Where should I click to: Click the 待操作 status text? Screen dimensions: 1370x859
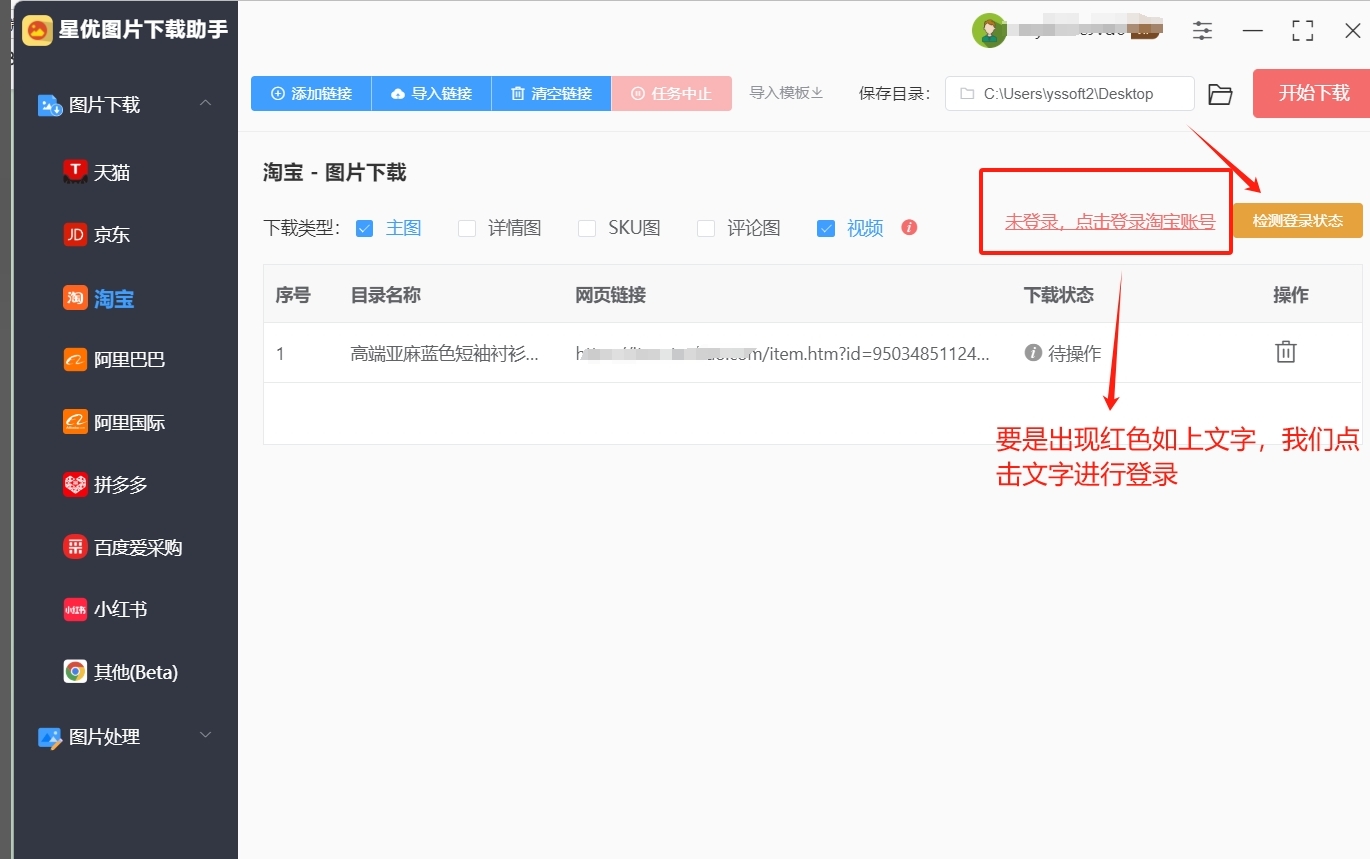[1074, 354]
